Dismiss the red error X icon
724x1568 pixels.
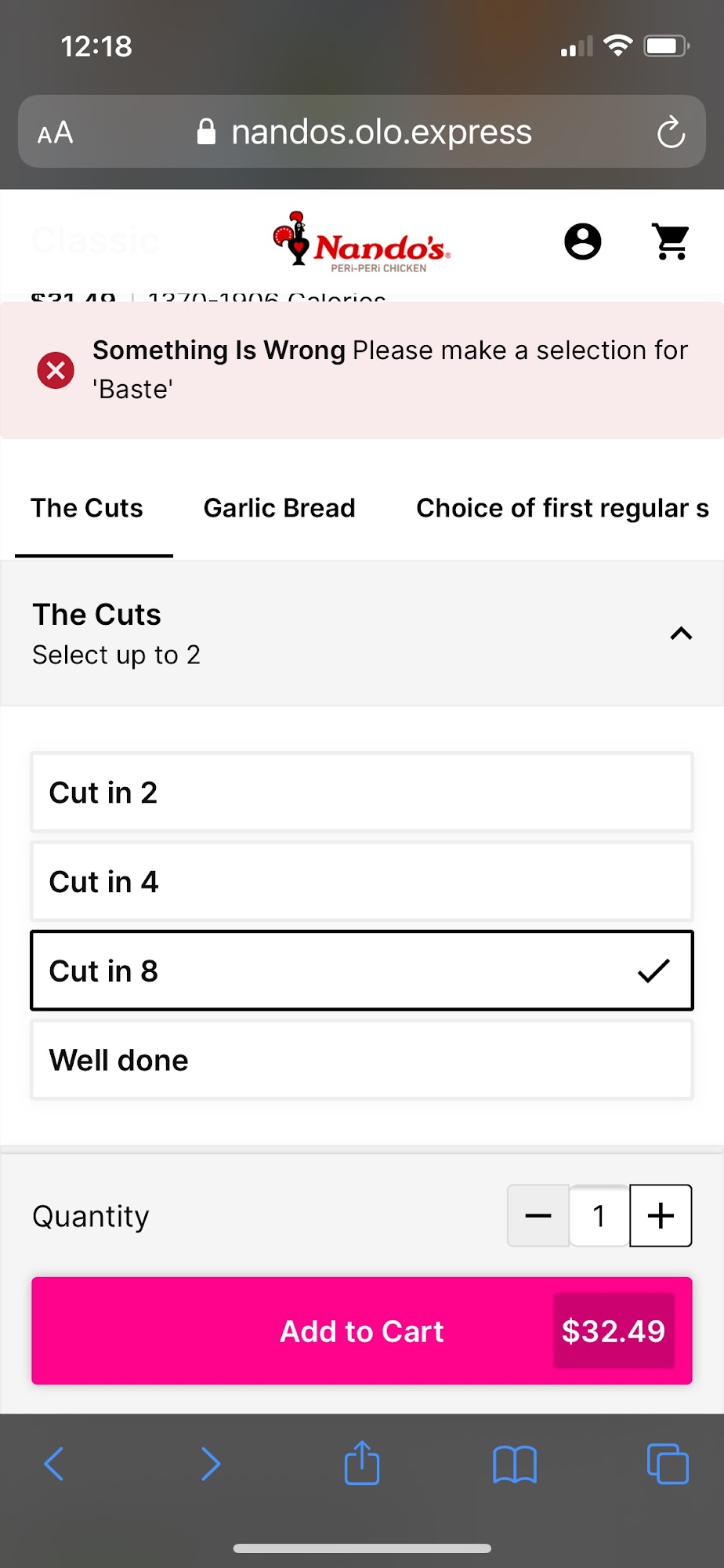point(56,370)
